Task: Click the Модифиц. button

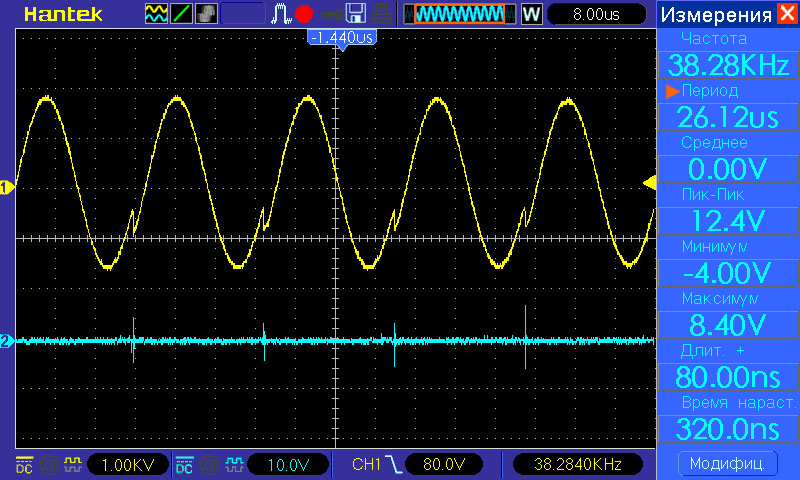Action: coord(728,464)
